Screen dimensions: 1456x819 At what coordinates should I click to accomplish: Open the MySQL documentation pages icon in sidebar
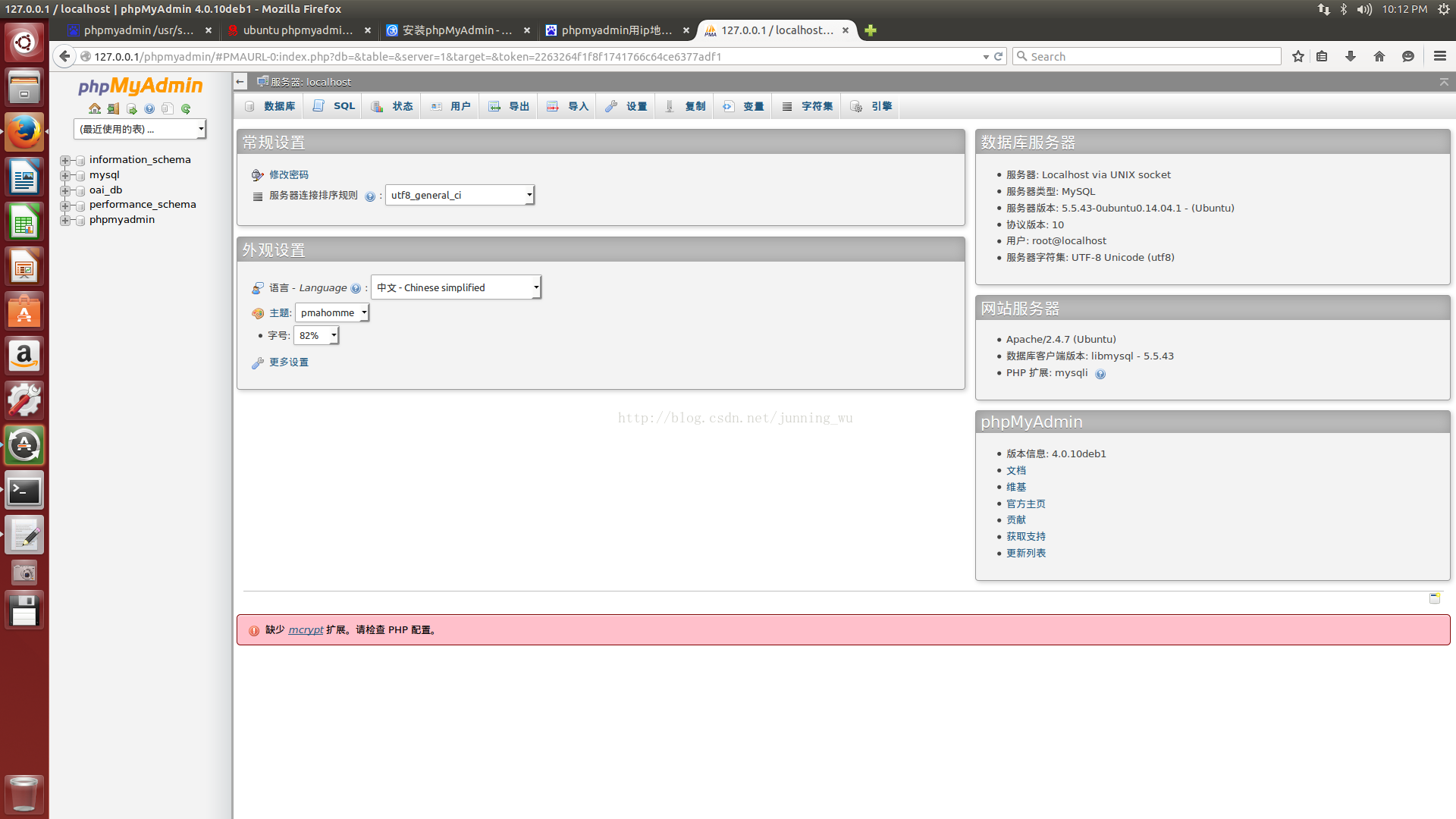click(x=168, y=108)
